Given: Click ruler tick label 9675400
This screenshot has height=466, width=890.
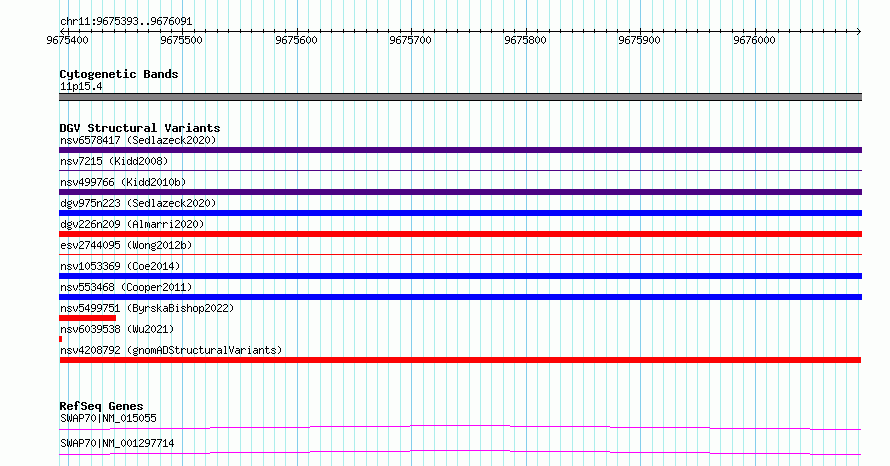Looking at the screenshot, I should pyautogui.click(x=68, y=40).
